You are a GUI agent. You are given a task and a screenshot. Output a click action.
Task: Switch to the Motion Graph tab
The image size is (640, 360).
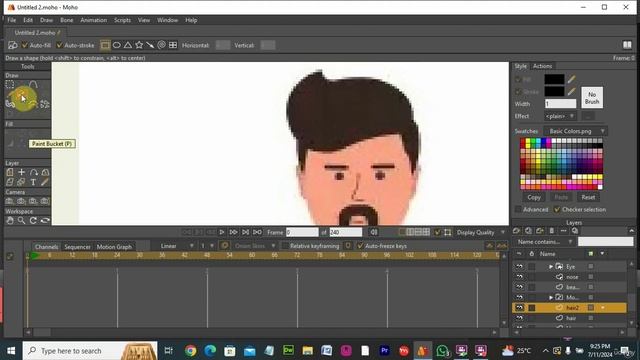114,247
